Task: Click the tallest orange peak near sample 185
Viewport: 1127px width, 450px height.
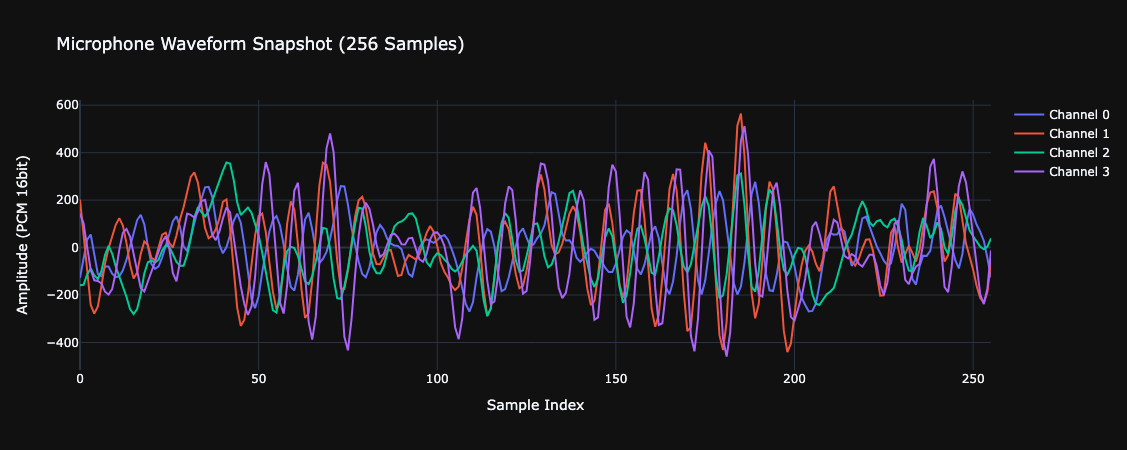Action: [x=741, y=114]
